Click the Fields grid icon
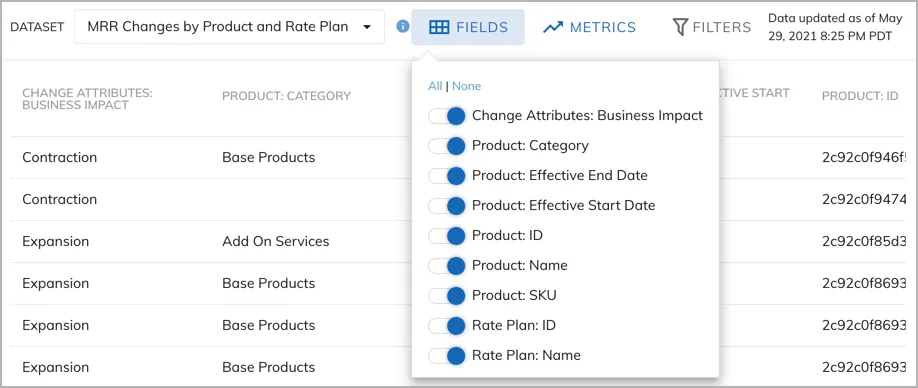The image size is (918, 388). [439, 27]
